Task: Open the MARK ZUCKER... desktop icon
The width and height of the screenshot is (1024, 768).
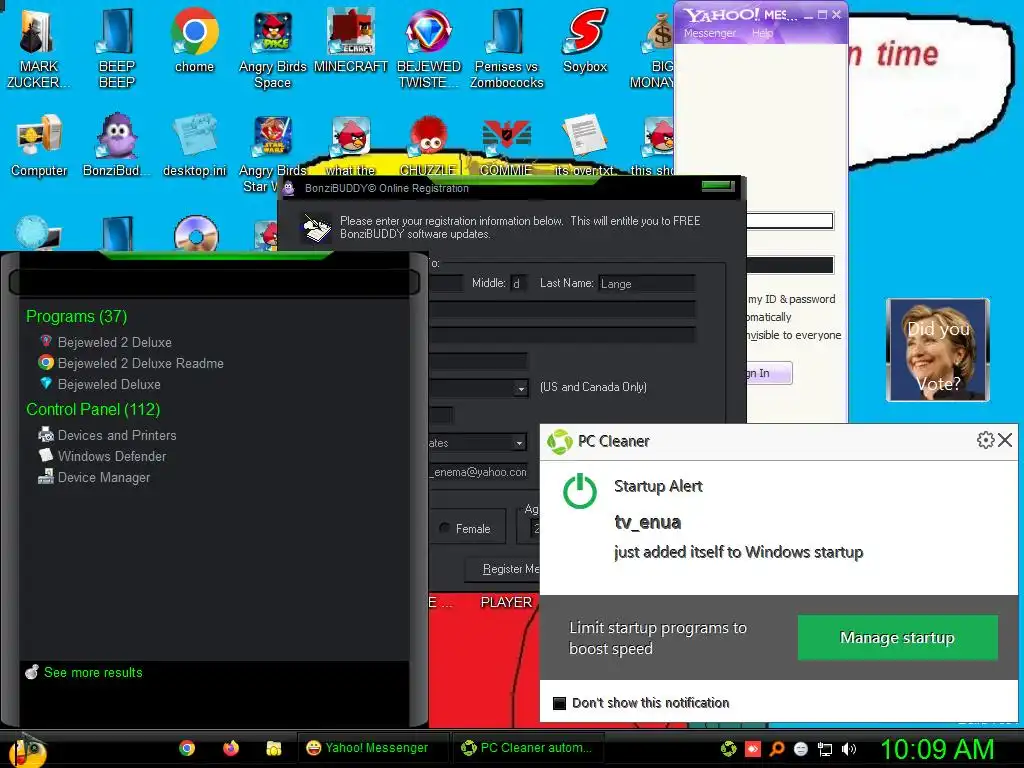Action: coord(38,47)
